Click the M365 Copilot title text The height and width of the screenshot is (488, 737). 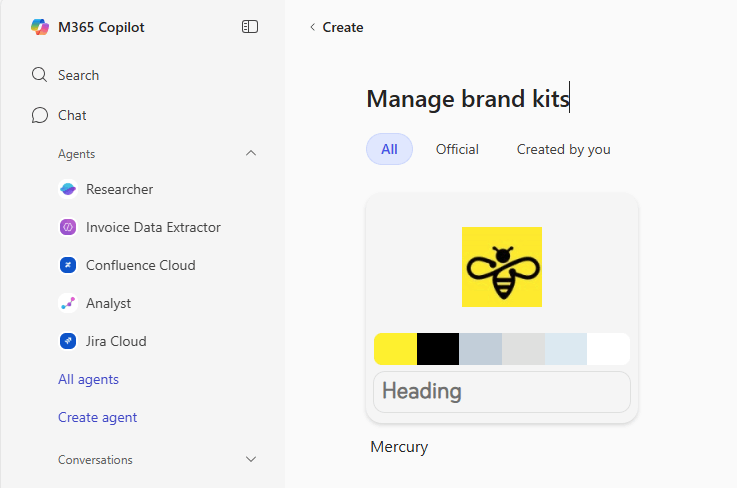pyautogui.click(x=101, y=27)
